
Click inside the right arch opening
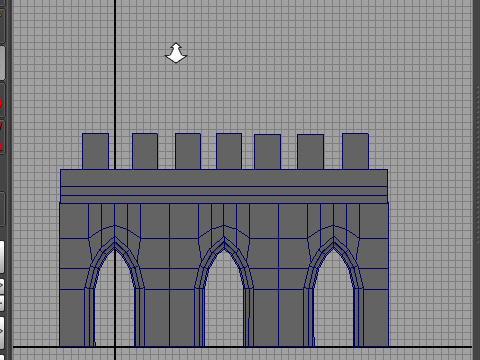[333, 300]
